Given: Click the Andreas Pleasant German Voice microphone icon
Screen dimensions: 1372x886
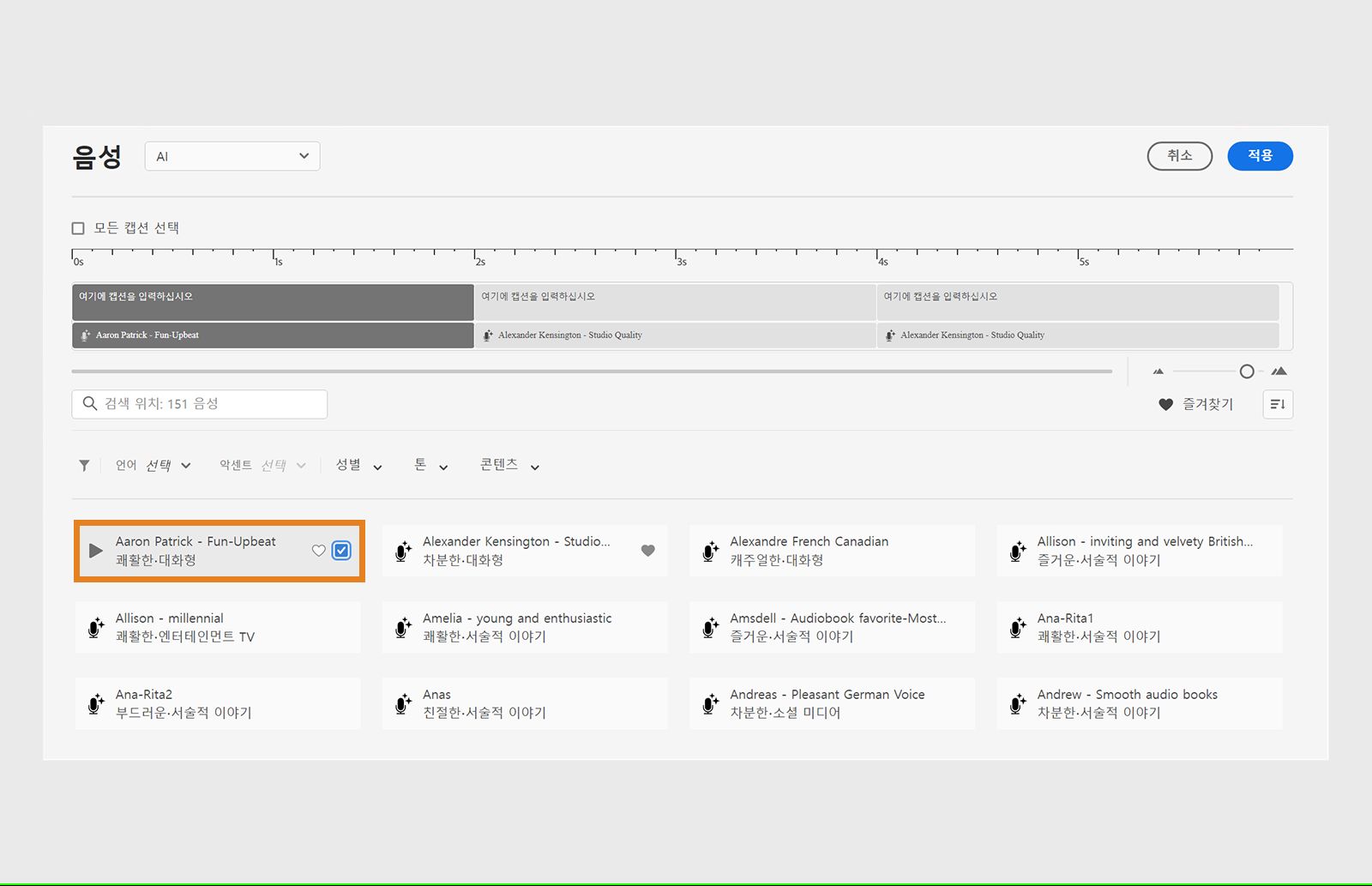Looking at the screenshot, I should click(711, 703).
